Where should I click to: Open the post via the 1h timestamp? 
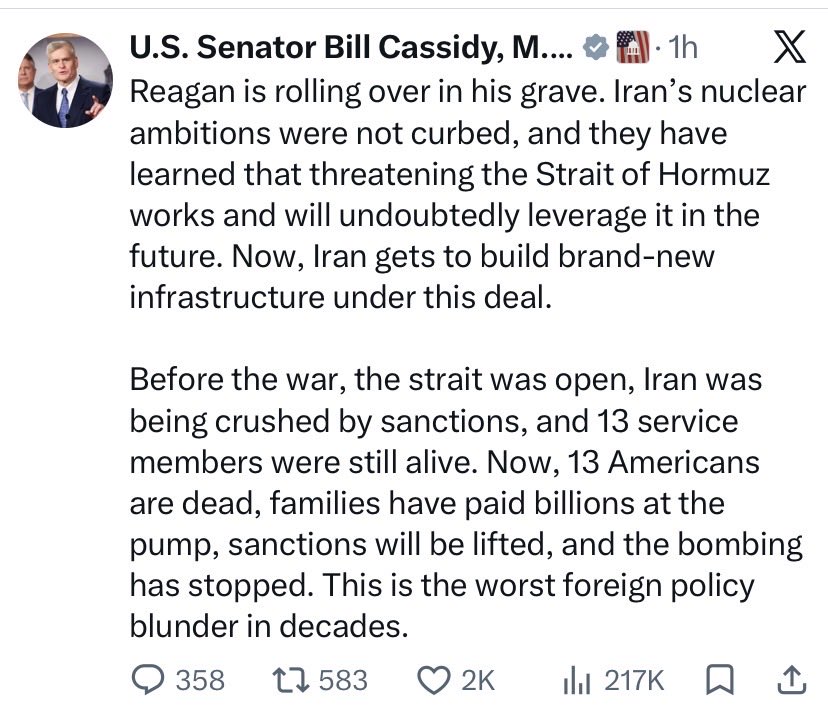click(683, 48)
